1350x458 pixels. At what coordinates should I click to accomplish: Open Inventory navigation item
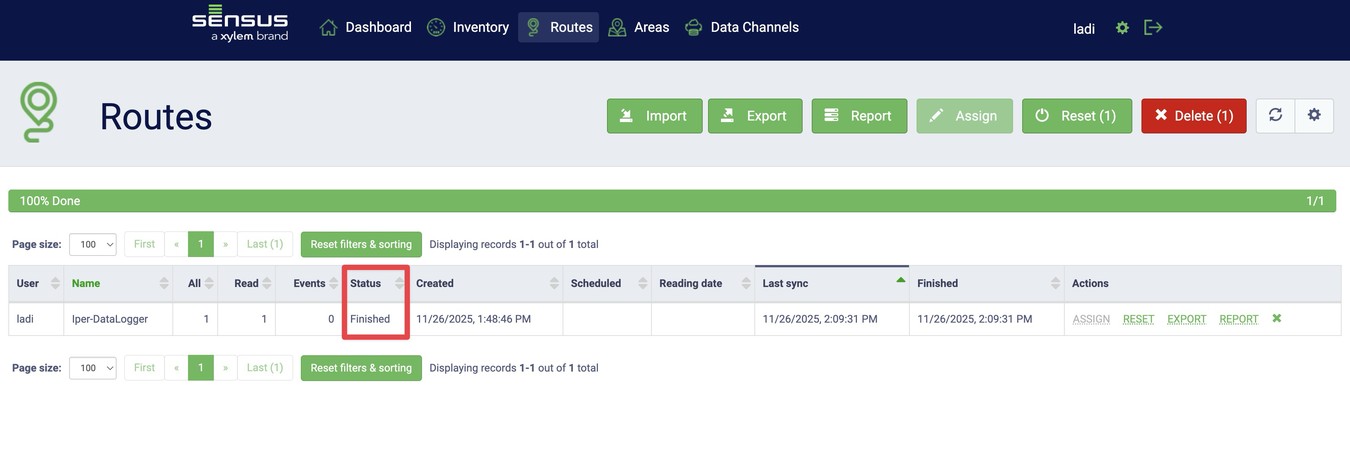tap(468, 28)
